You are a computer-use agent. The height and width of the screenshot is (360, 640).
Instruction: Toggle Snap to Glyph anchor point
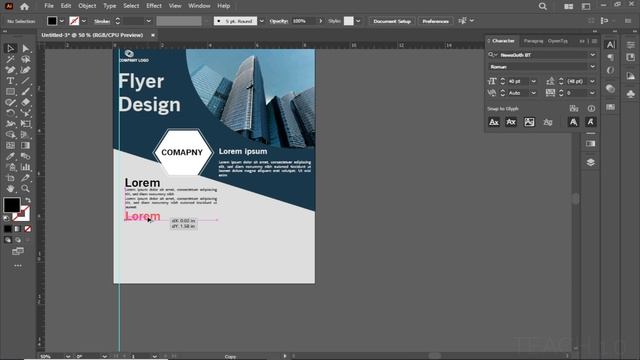[x=590, y=122]
